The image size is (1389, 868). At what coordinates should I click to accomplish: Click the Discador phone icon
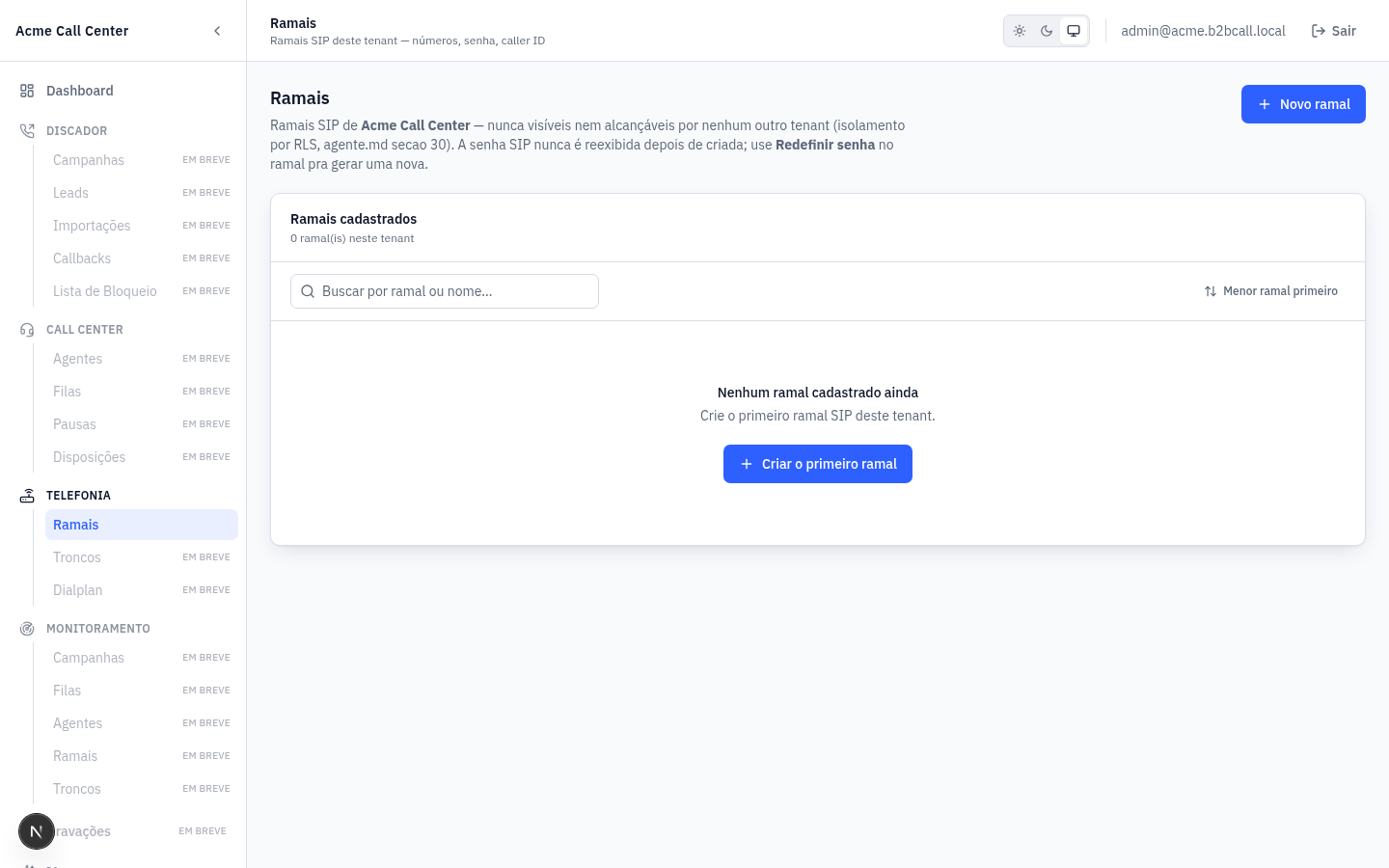coord(27,131)
